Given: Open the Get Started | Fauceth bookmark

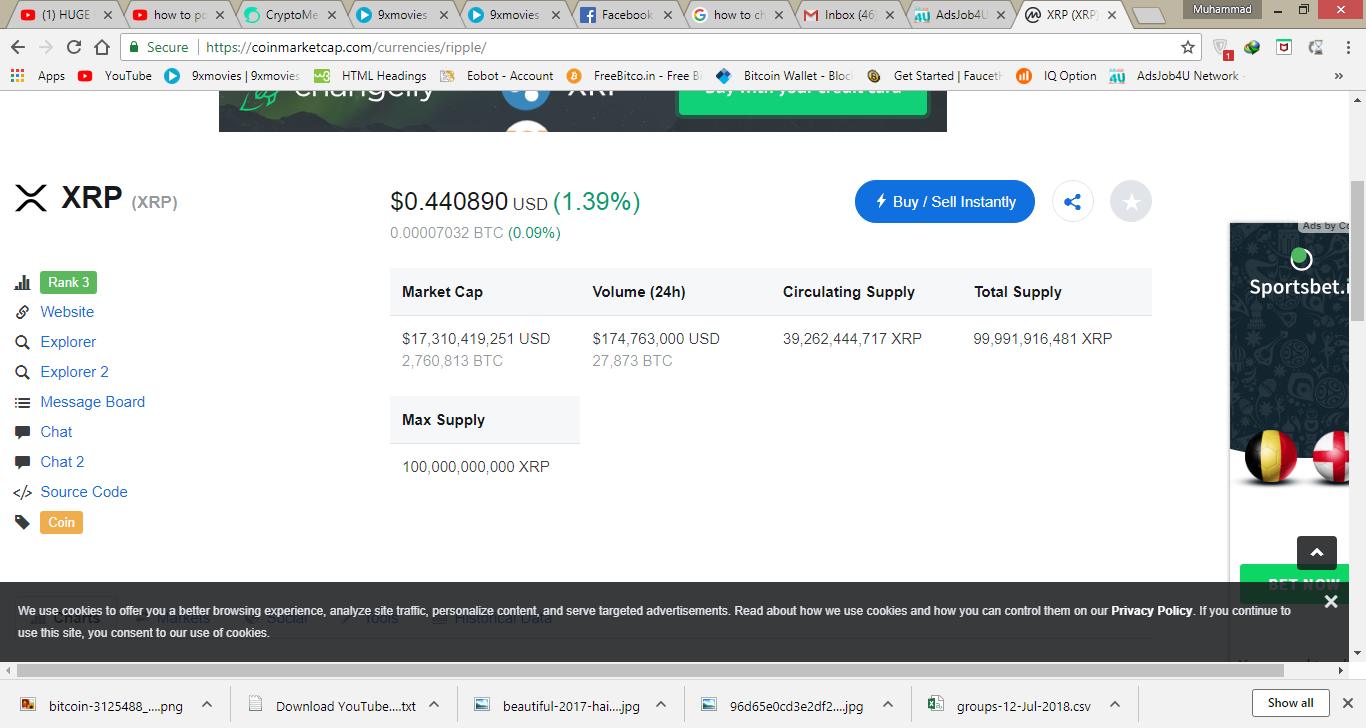Looking at the screenshot, I should click(934, 76).
